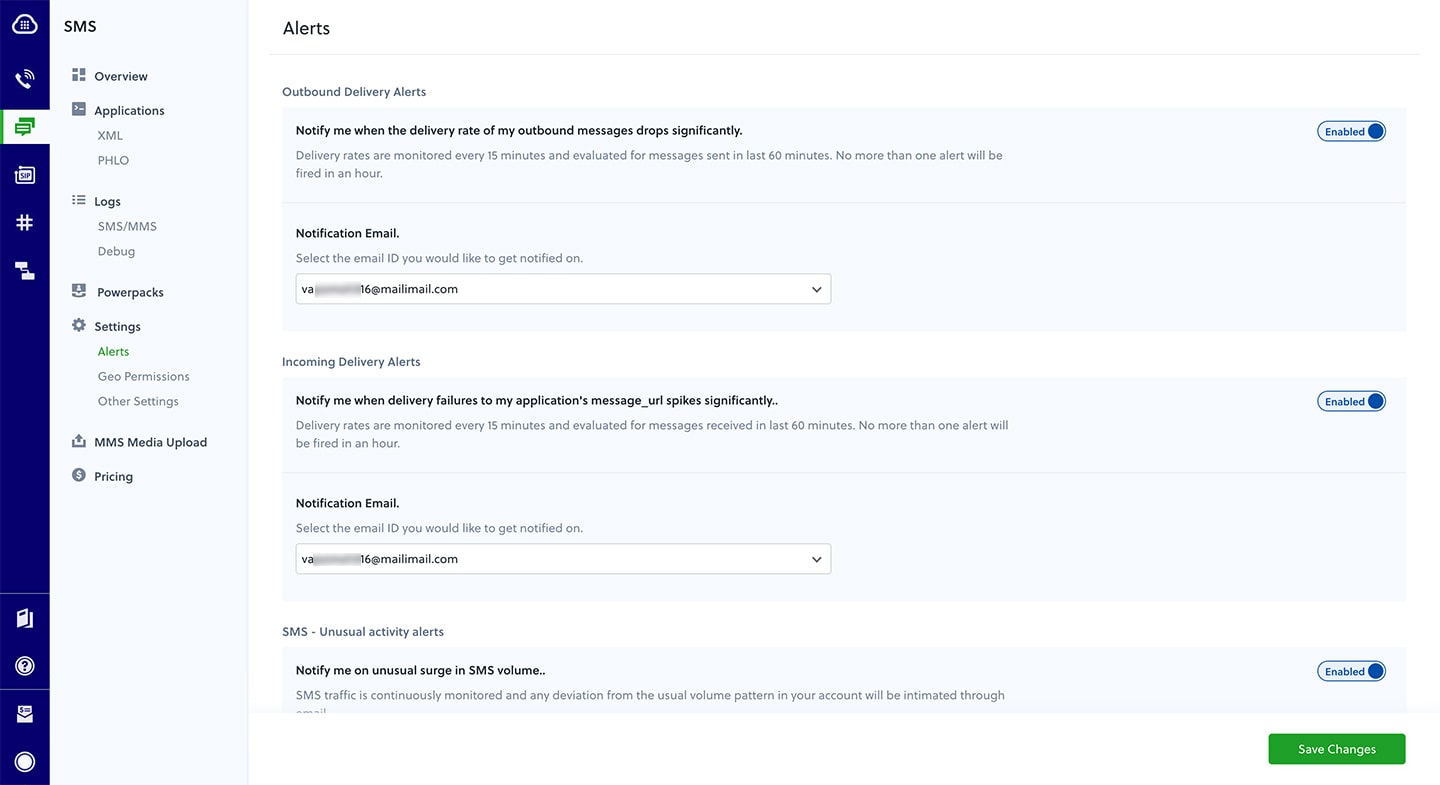Click the Plivo cloud logo icon
Image resolution: width=1440 pixels, height=785 pixels.
pyautogui.click(x=24, y=24)
